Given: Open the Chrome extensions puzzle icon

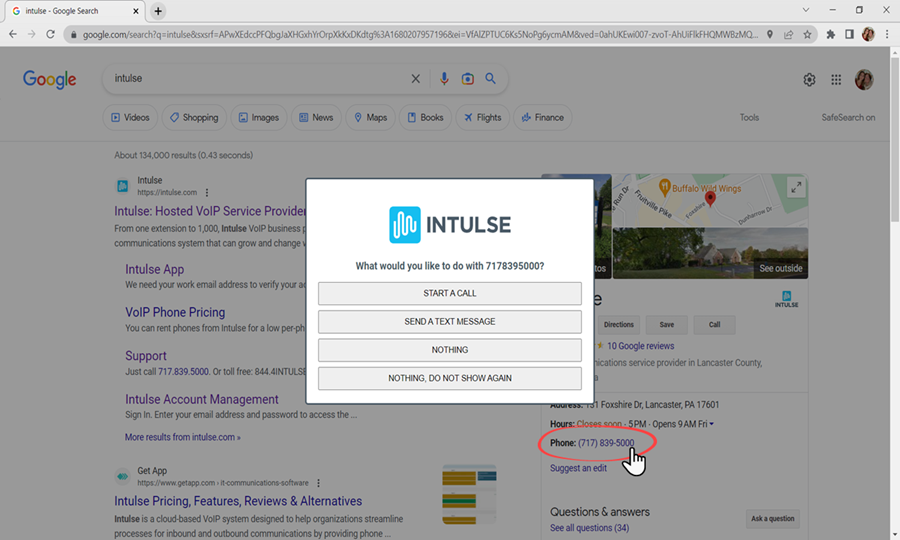Looking at the screenshot, I should pos(829,34).
